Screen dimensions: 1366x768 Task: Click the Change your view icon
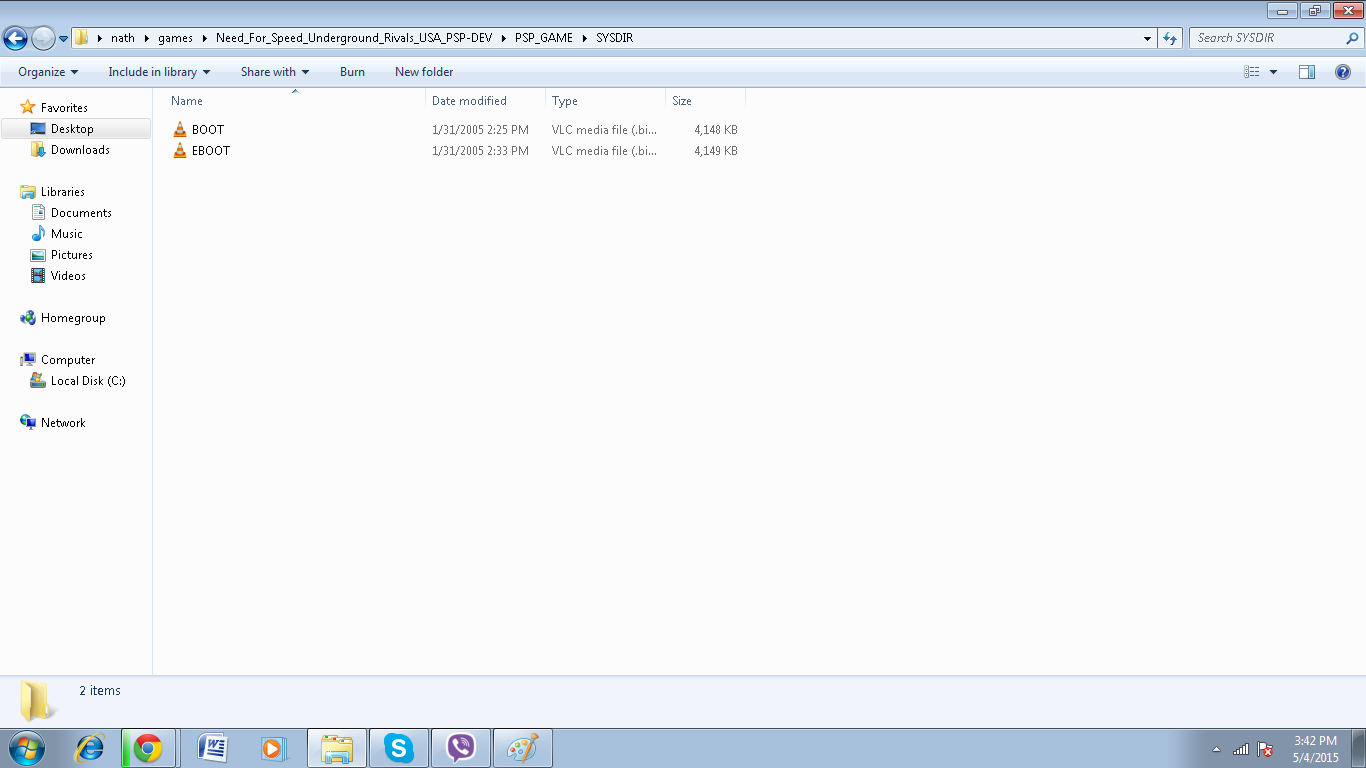pos(1251,72)
